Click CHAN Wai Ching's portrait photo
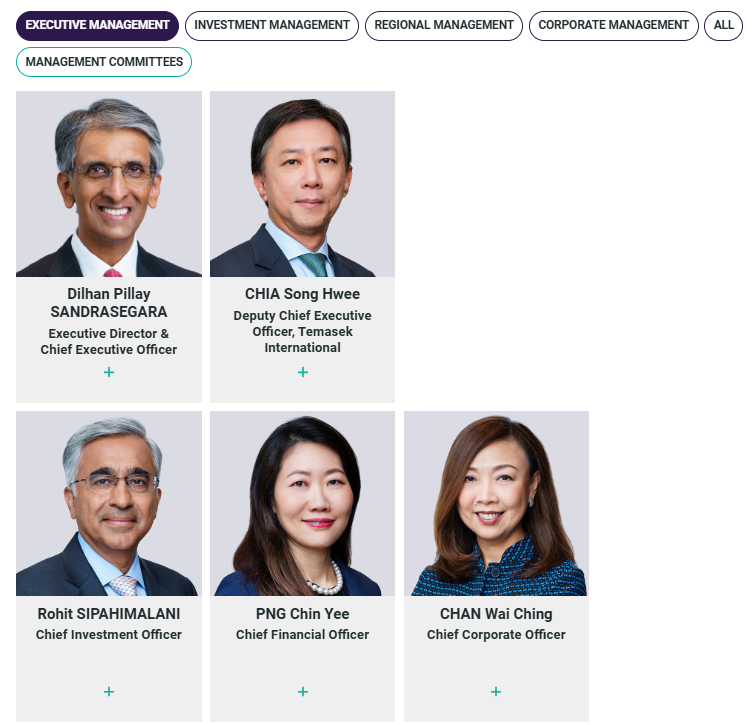The image size is (753, 725). pos(496,504)
